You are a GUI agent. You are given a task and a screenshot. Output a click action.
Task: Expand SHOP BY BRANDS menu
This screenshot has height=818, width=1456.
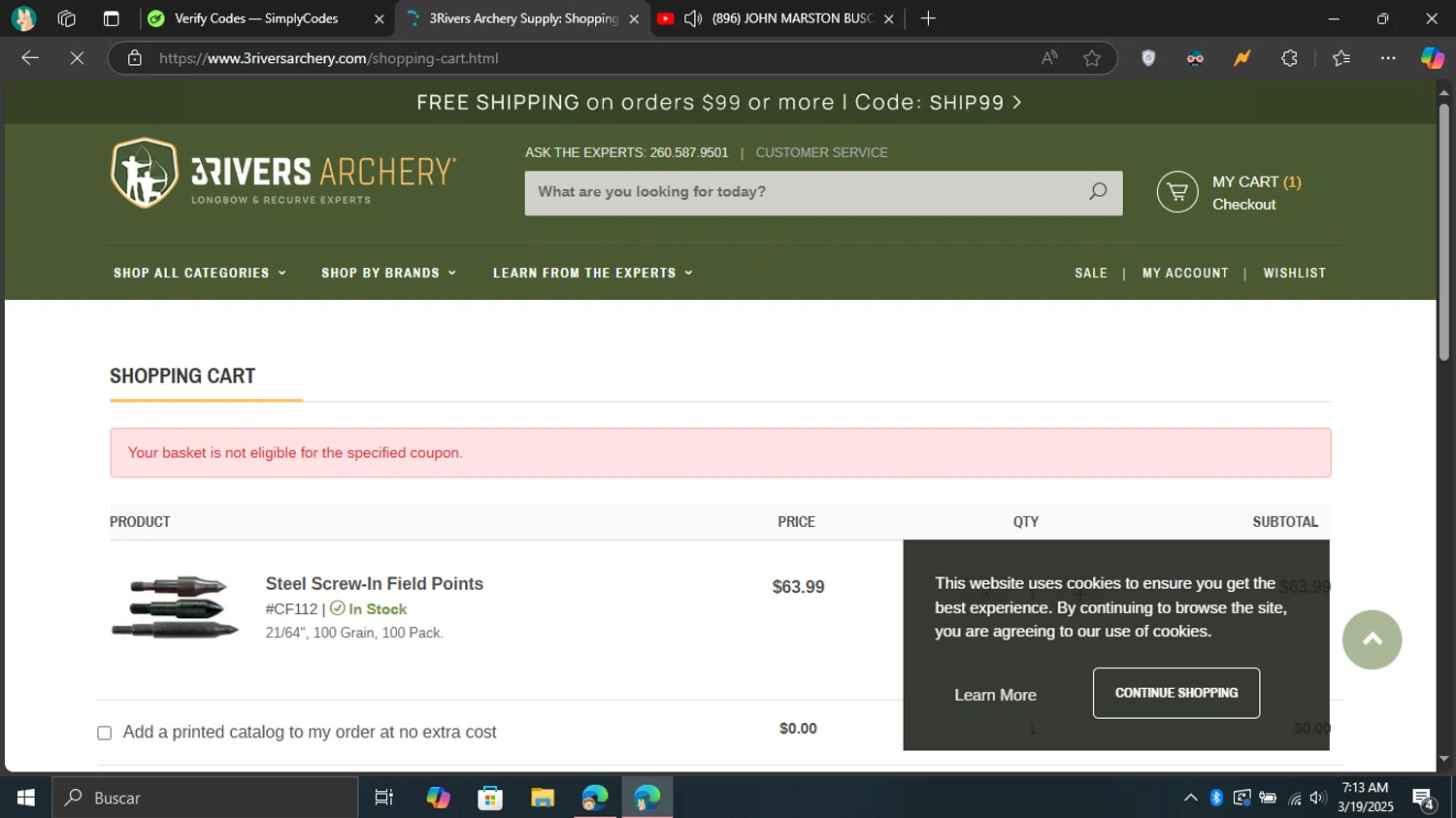[388, 273]
